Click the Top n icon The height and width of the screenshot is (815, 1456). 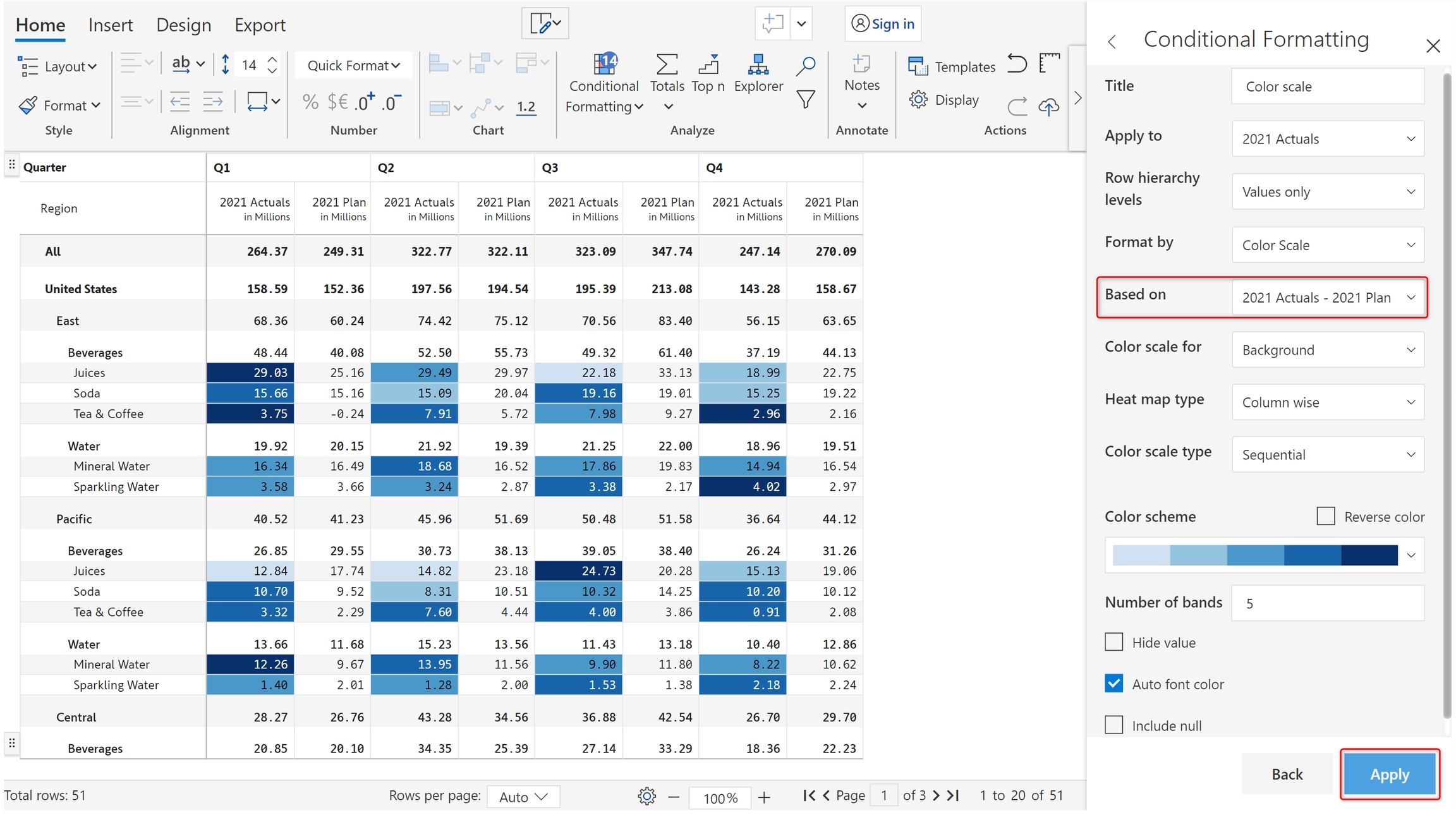708,64
